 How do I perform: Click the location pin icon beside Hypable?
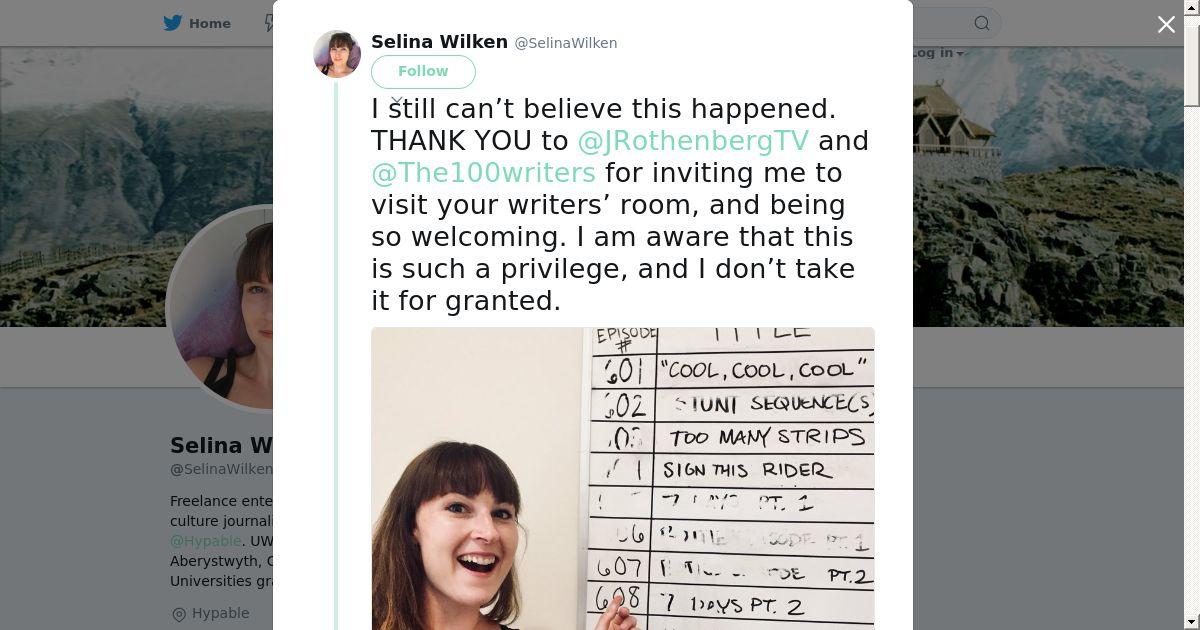[x=179, y=614]
